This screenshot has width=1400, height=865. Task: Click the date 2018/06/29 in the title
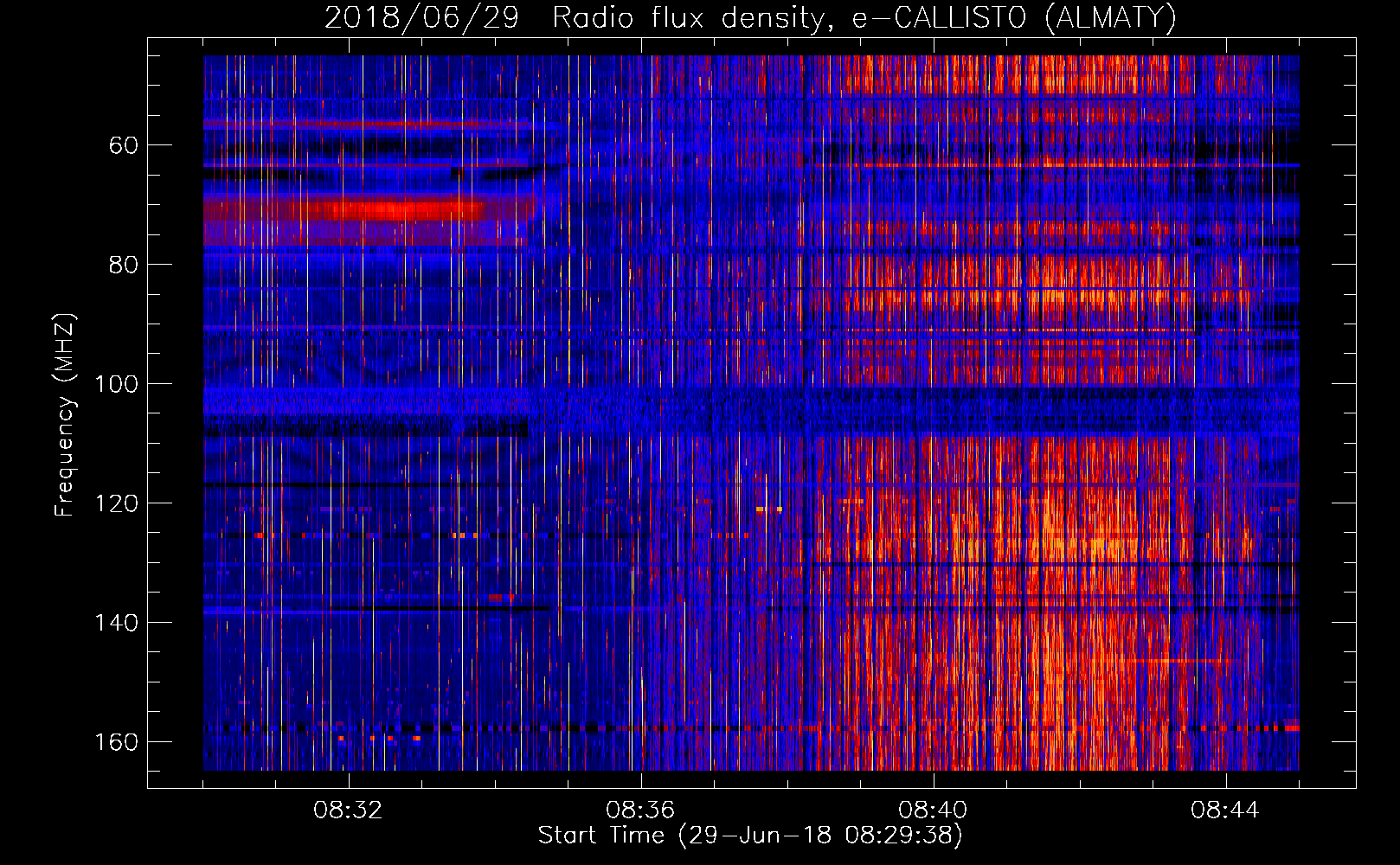[x=421, y=18]
